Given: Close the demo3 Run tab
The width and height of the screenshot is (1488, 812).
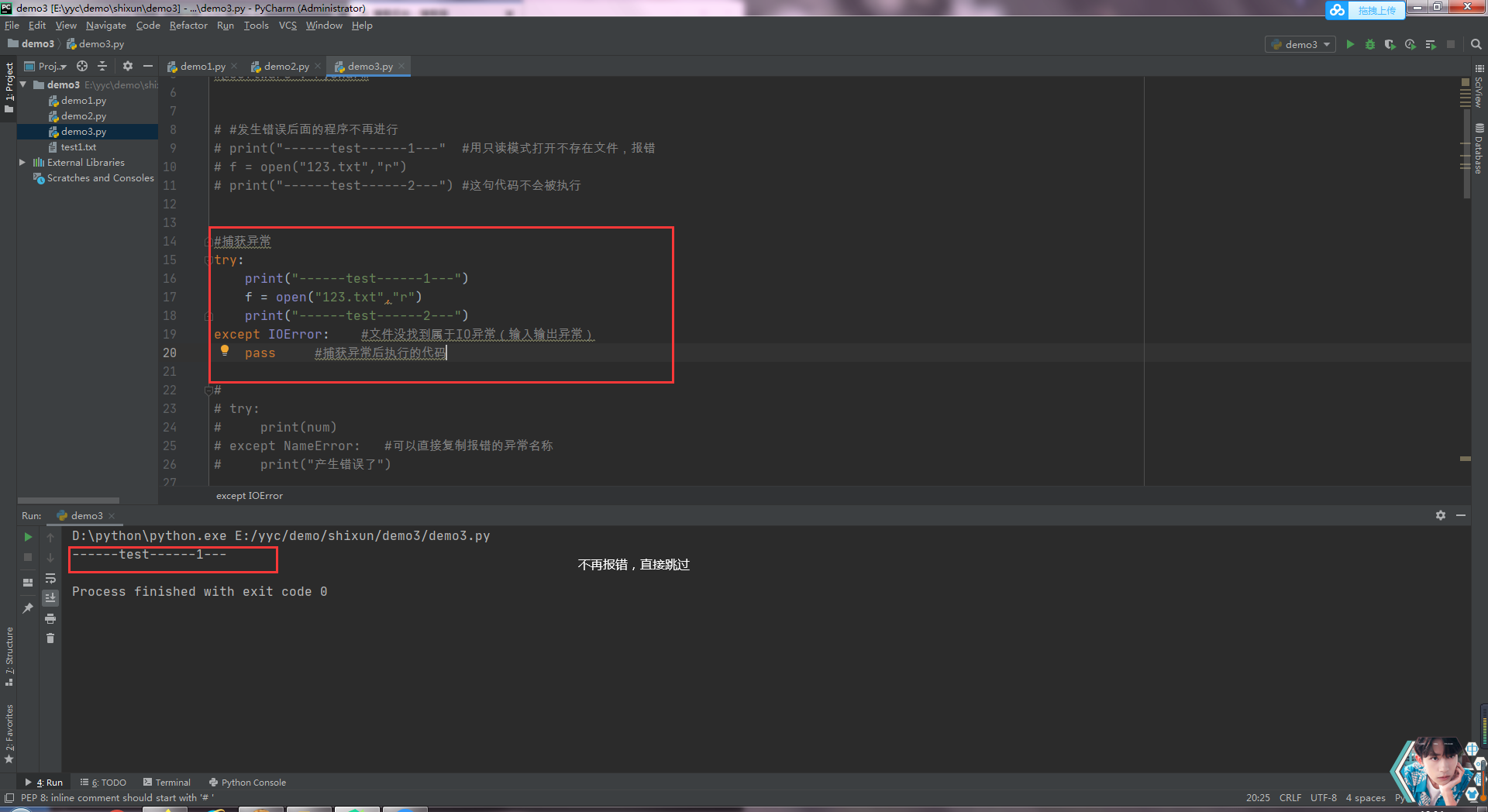Looking at the screenshot, I should pyautogui.click(x=112, y=516).
